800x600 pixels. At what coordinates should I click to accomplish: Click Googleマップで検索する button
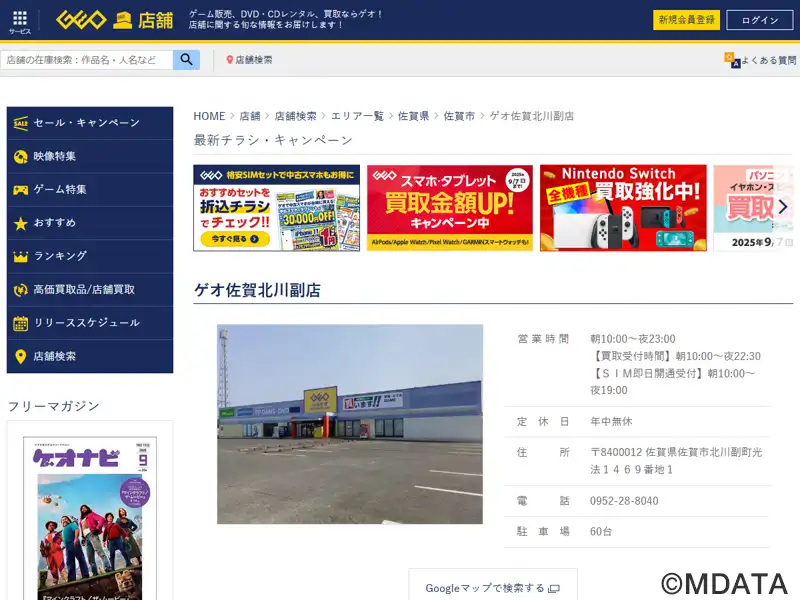point(493,585)
